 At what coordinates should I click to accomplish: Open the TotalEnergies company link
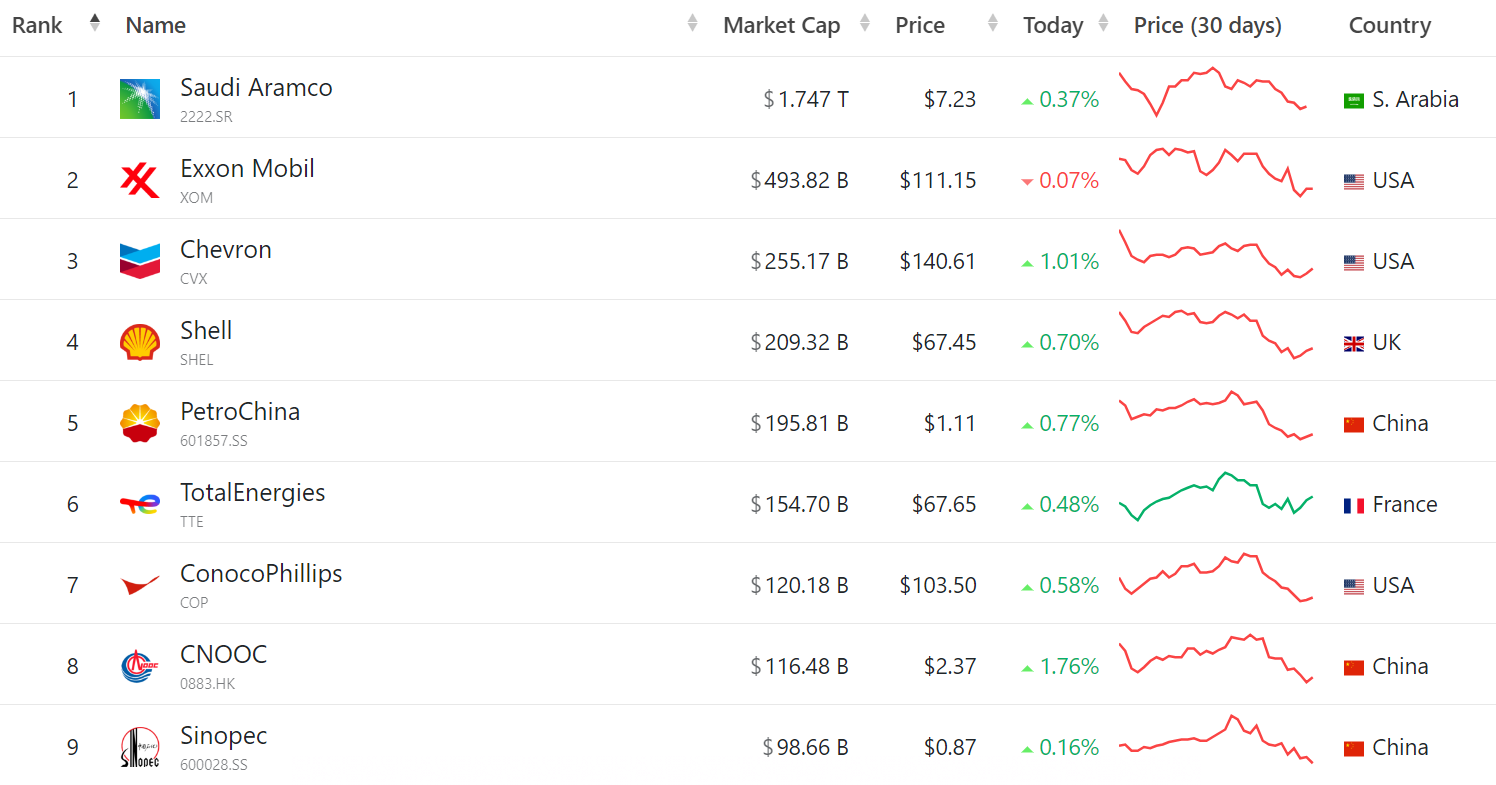click(x=252, y=493)
